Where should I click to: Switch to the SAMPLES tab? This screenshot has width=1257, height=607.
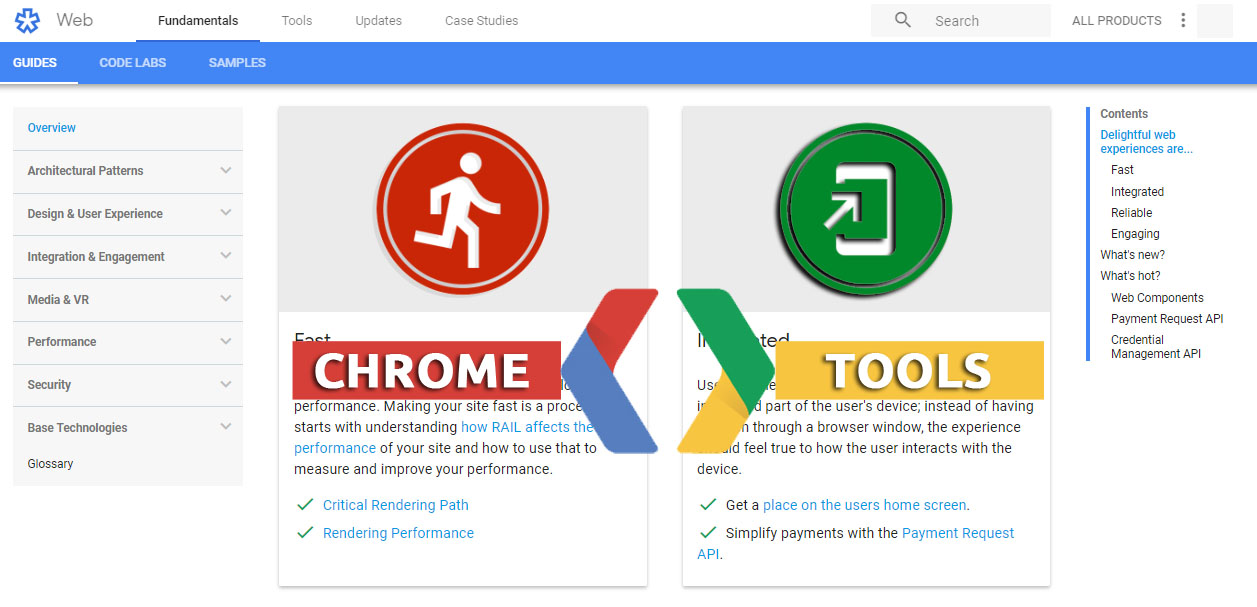237,63
